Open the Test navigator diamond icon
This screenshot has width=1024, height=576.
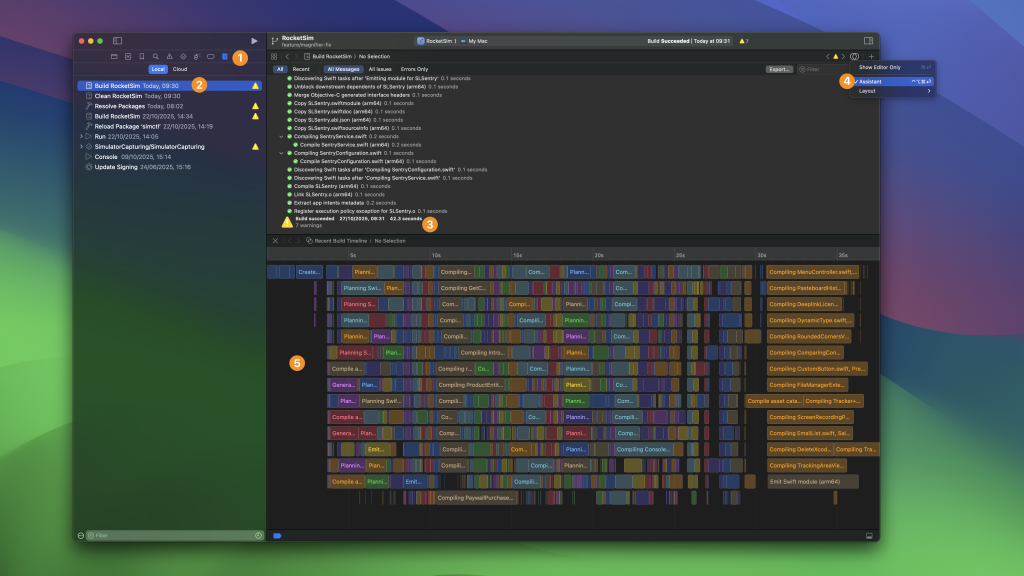[184, 57]
